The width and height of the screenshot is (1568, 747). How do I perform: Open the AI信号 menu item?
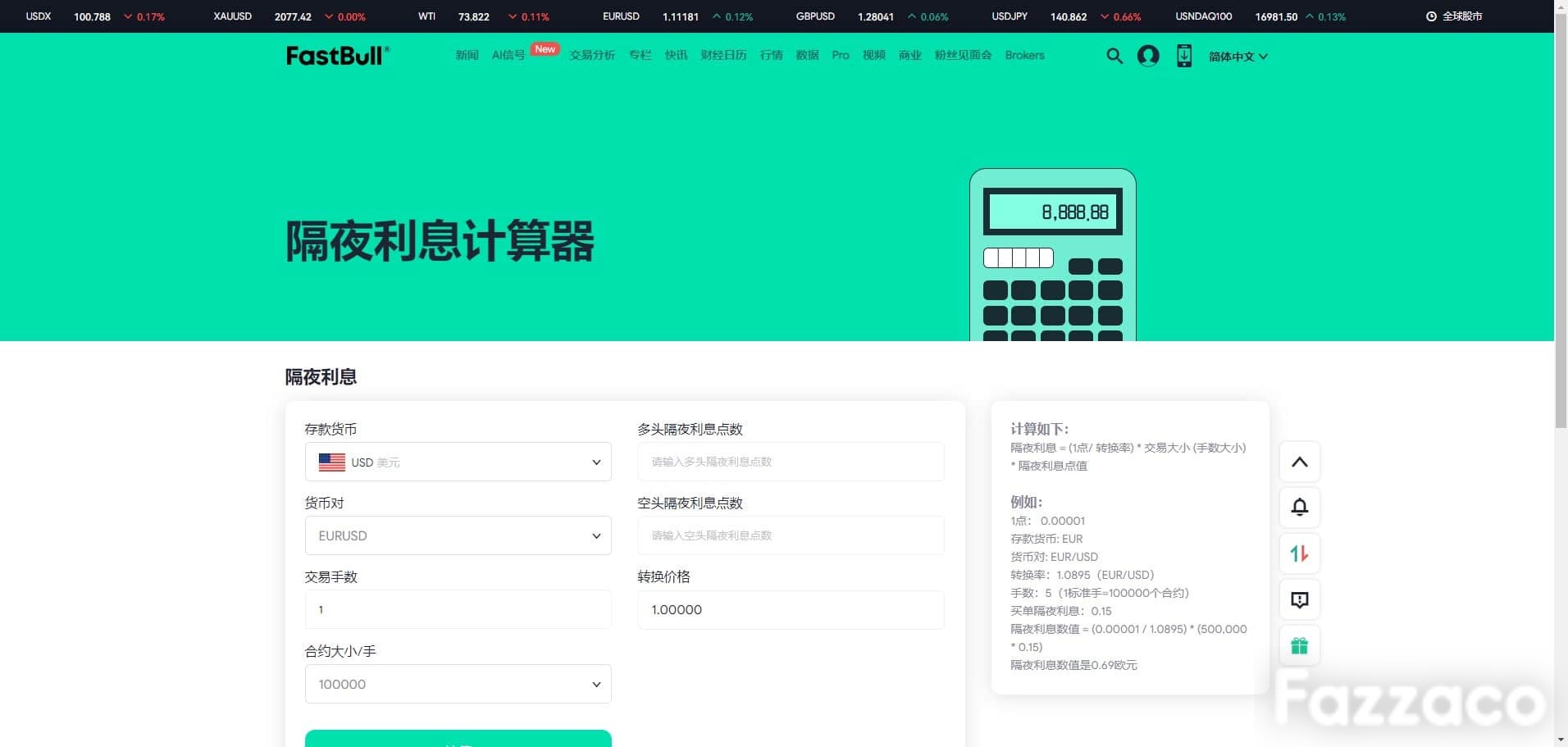click(508, 55)
